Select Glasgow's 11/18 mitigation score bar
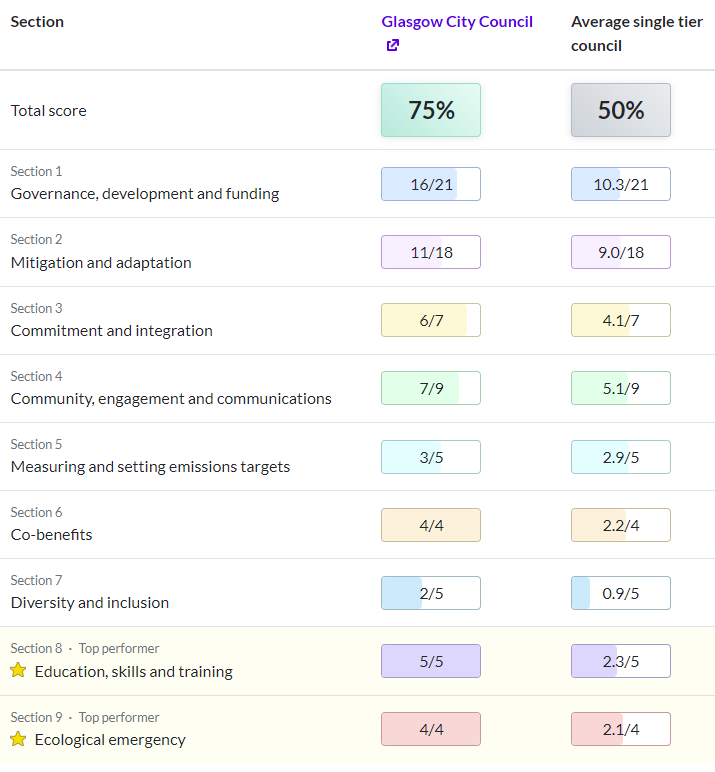 pyautogui.click(x=431, y=252)
